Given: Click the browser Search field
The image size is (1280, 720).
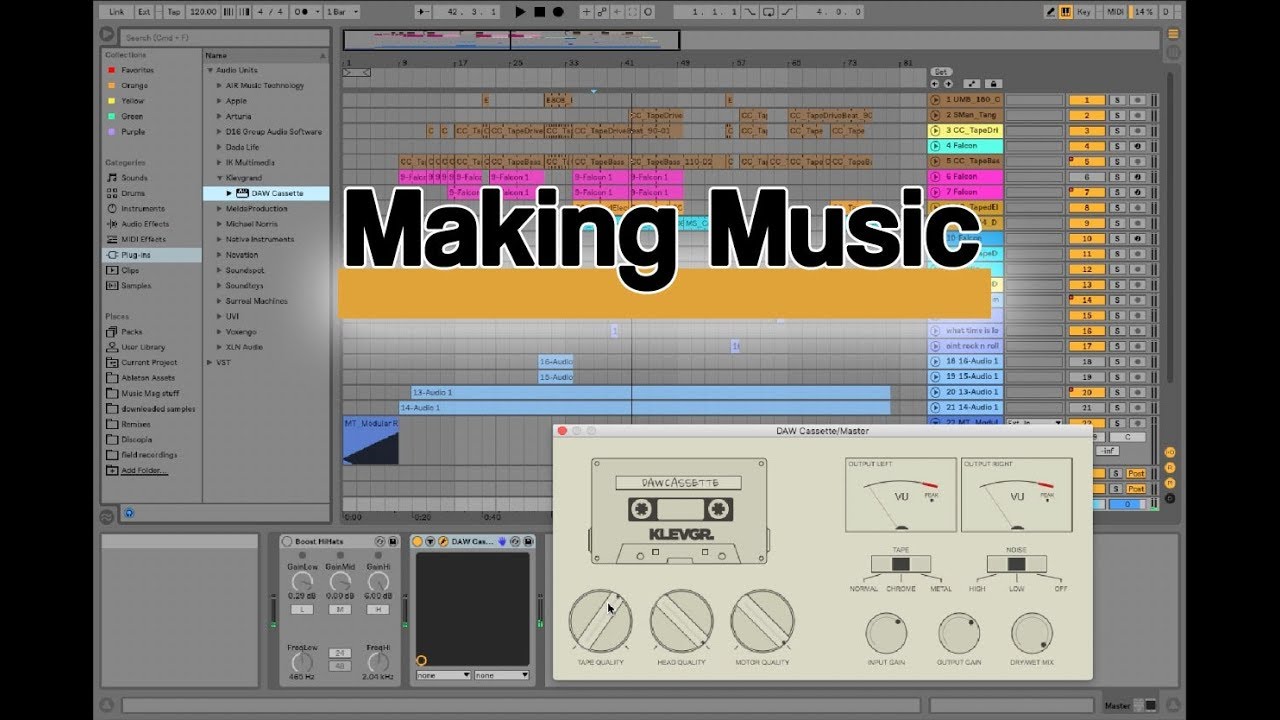Looking at the screenshot, I should point(222,37).
